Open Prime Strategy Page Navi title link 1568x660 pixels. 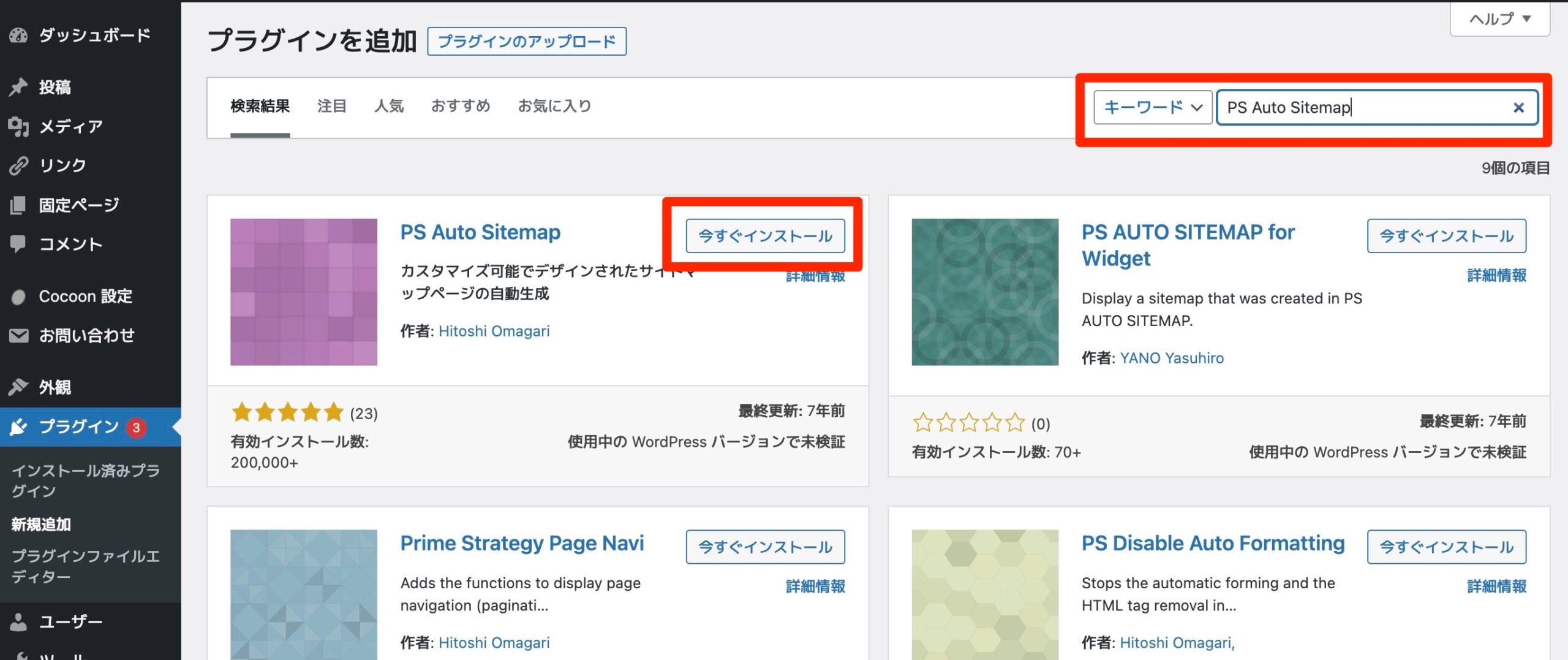coord(522,543)
